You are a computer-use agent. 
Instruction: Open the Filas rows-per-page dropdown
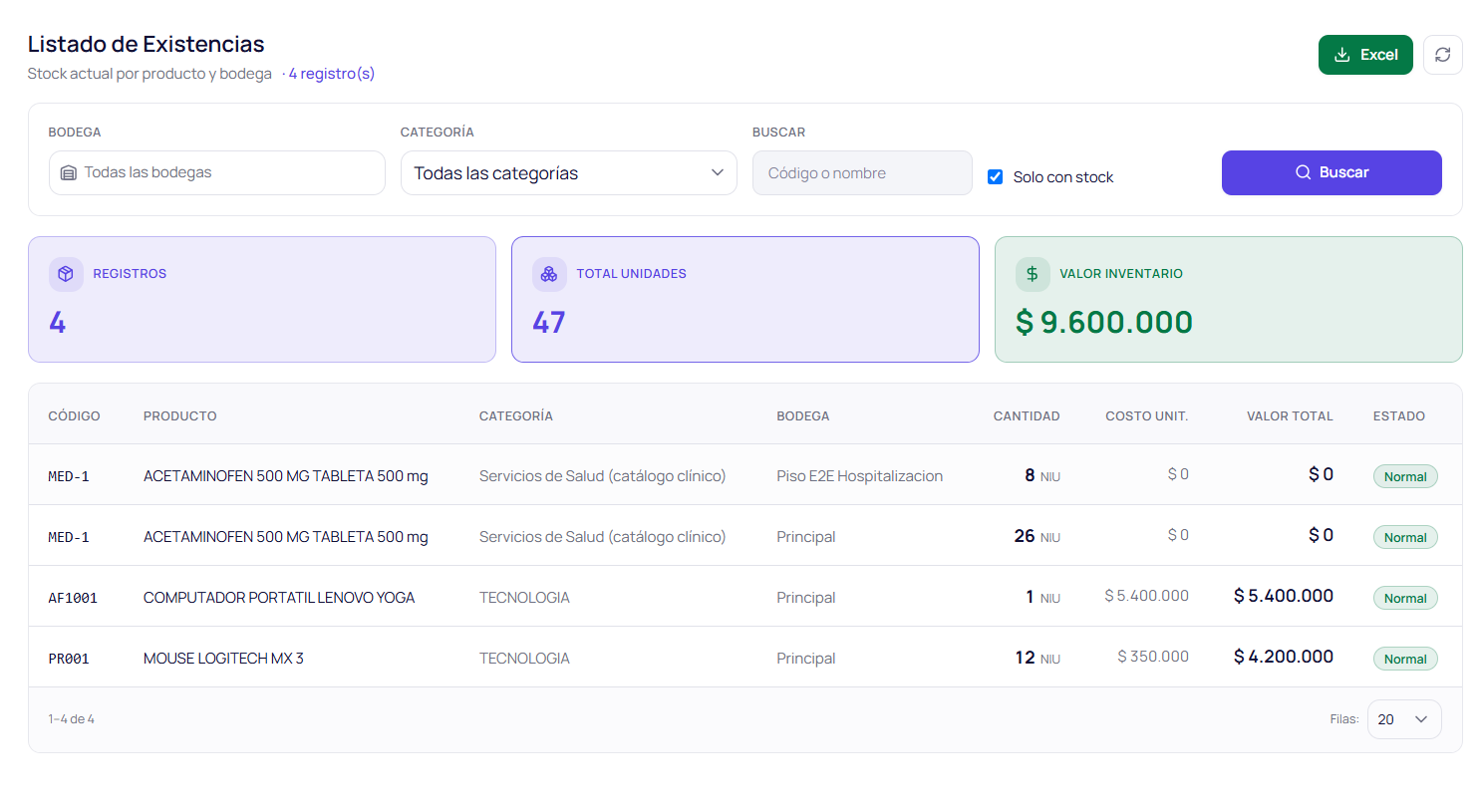1404,719
